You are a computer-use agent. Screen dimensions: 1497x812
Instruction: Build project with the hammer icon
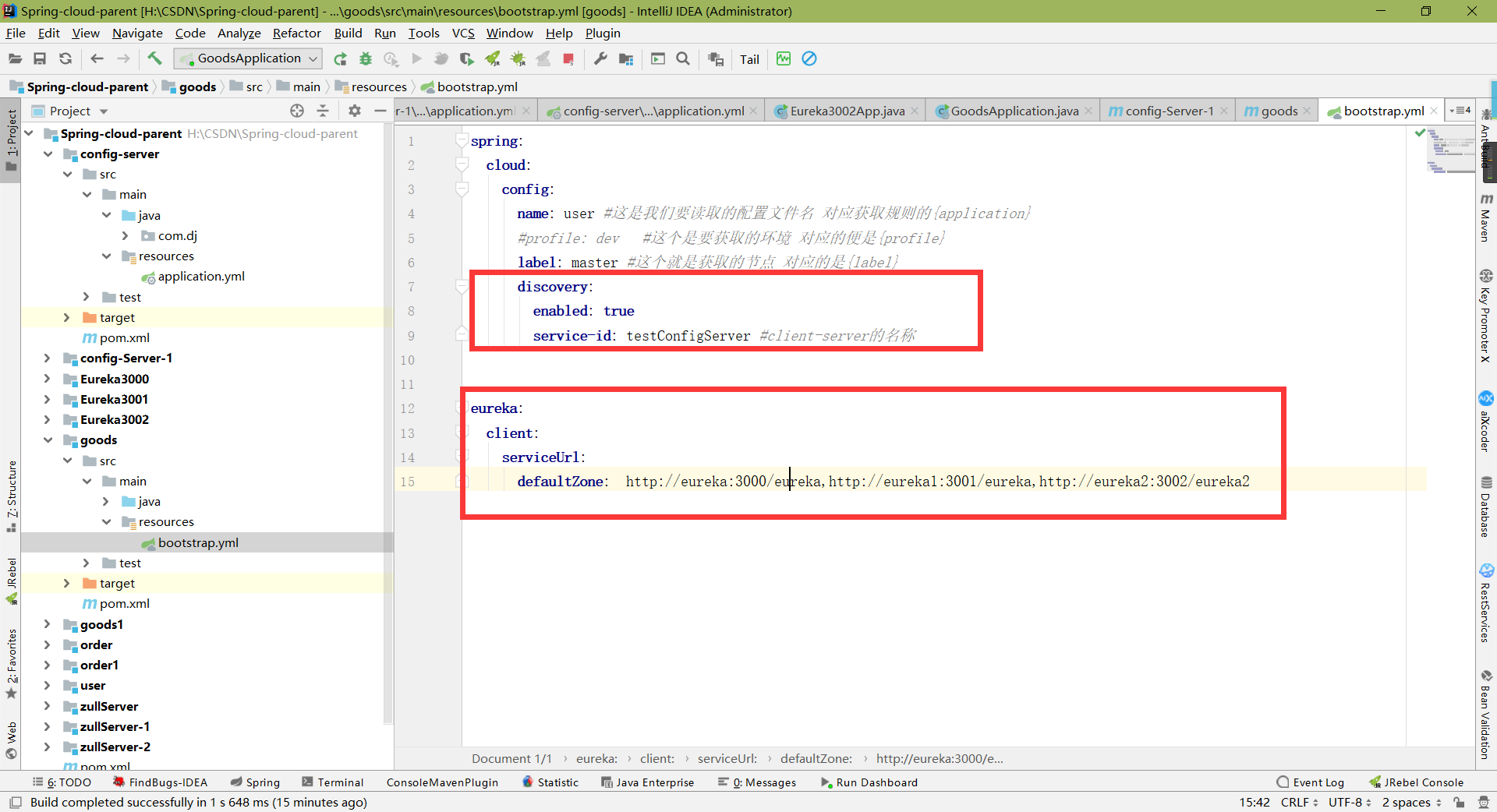154,58
